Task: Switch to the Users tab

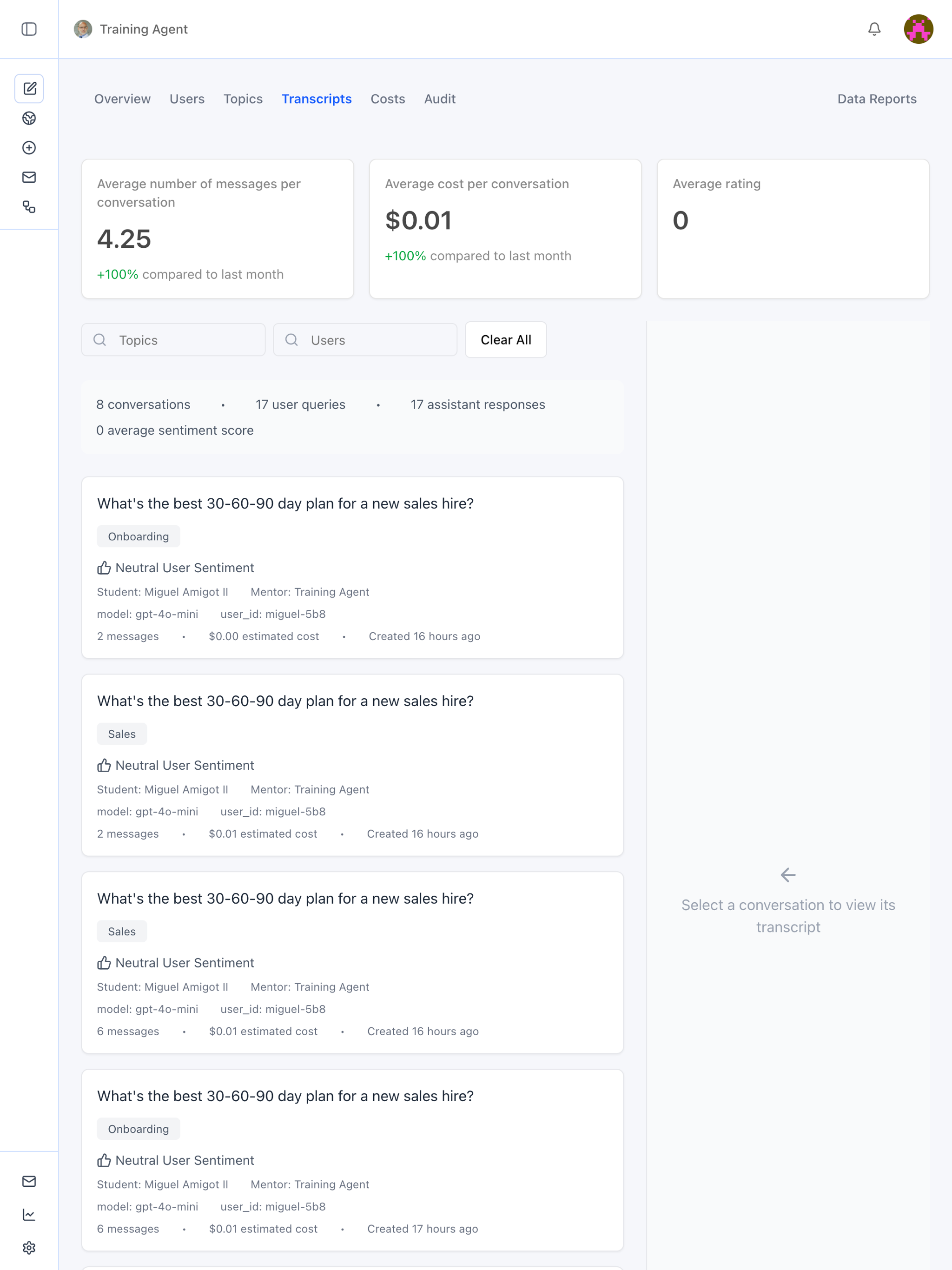Action: (187, 99)
